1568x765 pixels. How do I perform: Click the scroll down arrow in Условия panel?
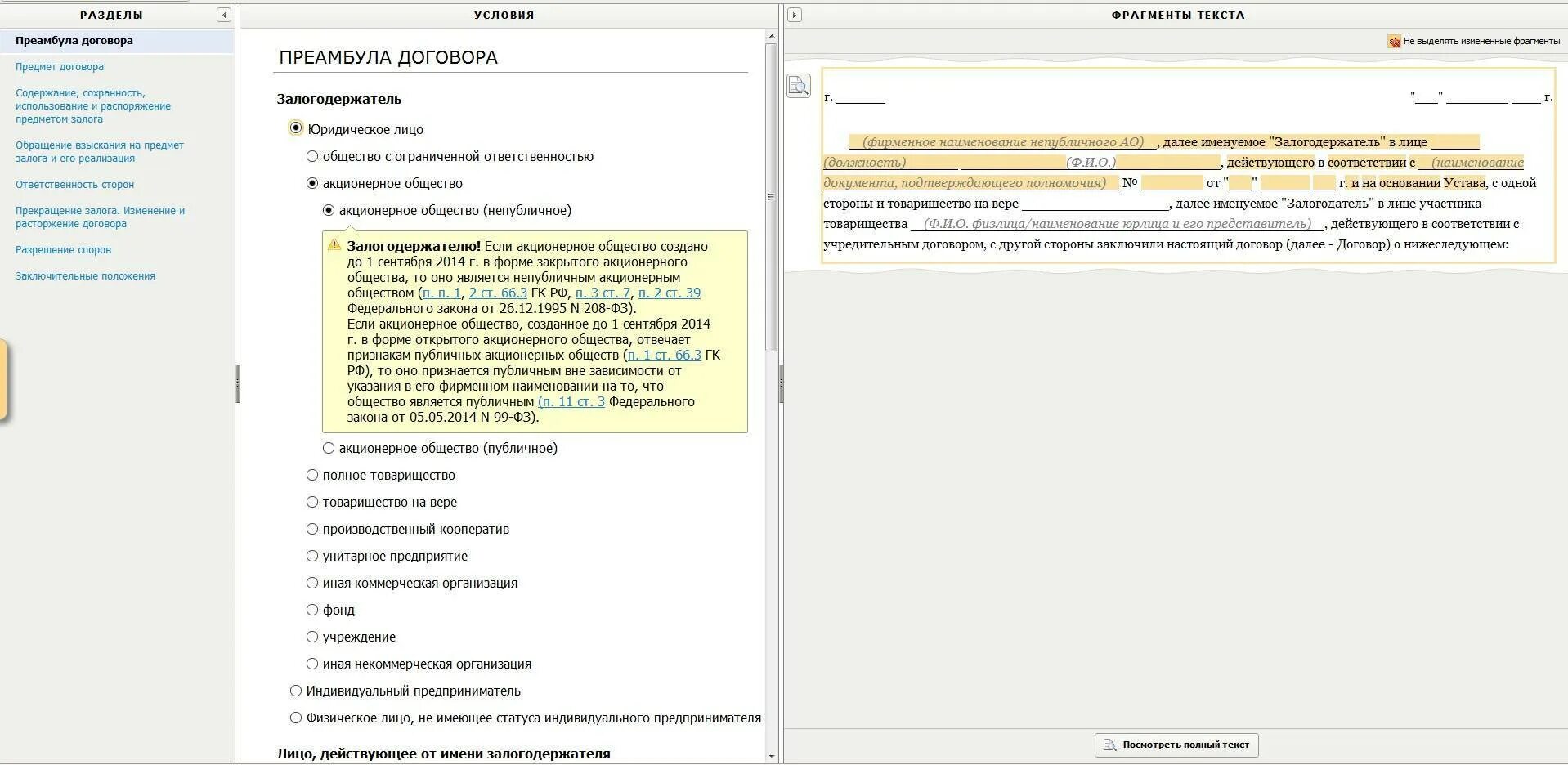tap(771, 757)
